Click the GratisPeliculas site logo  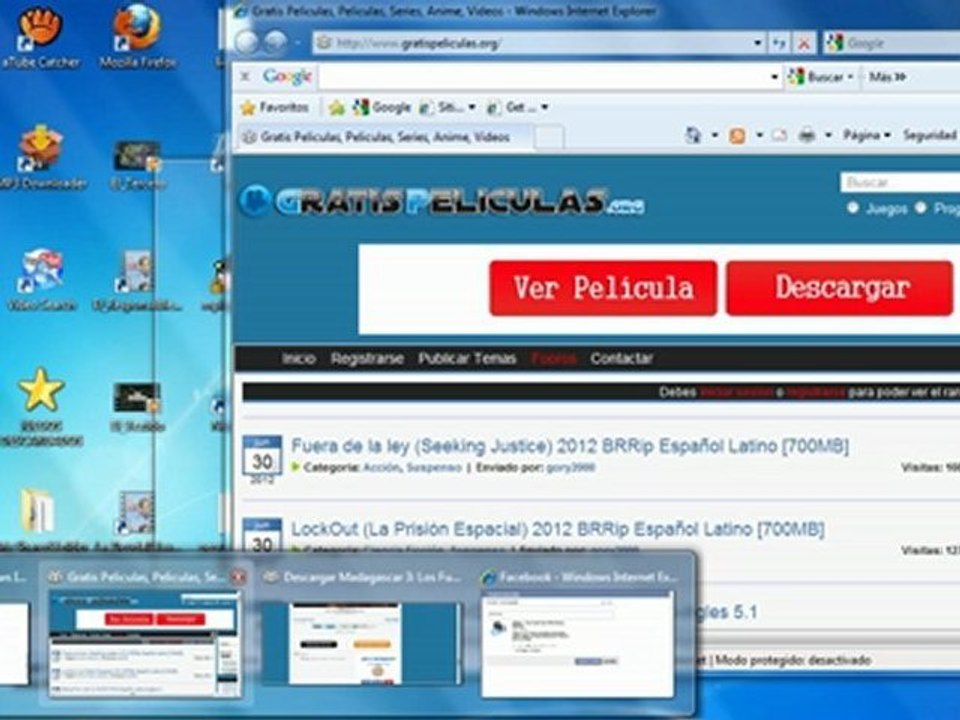(441, 201)
